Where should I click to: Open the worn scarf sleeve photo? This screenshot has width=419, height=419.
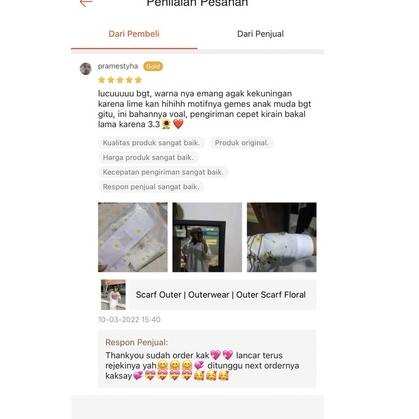click(x=282, y=237)
